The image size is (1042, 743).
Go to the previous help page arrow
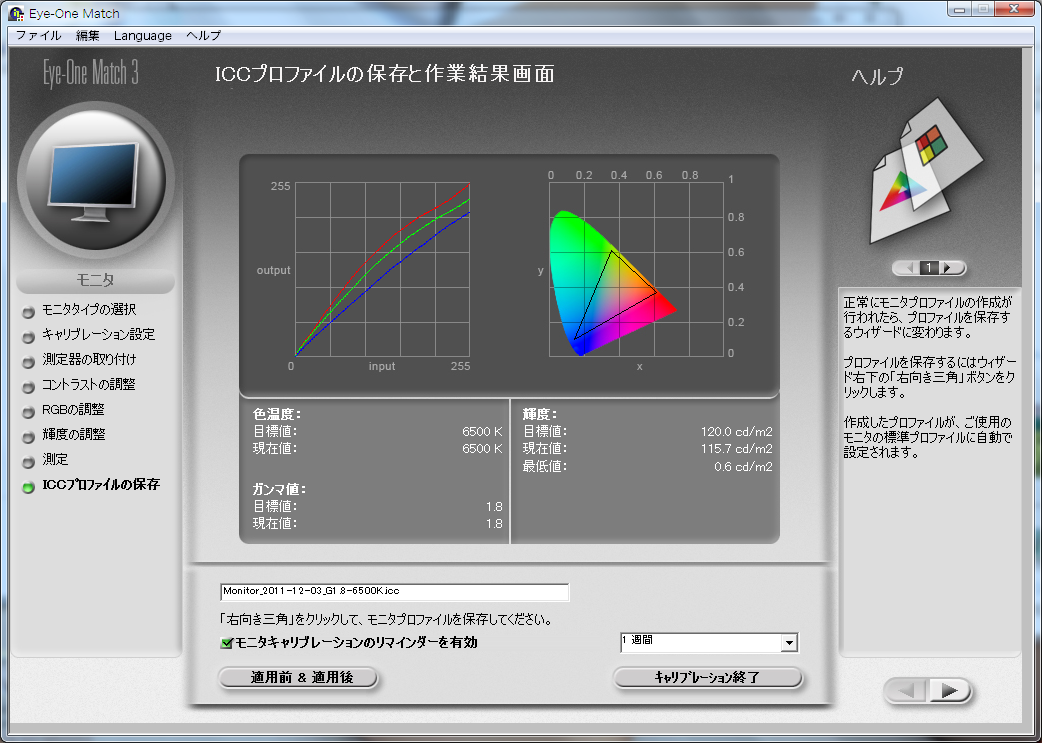[x=907, y=268]
